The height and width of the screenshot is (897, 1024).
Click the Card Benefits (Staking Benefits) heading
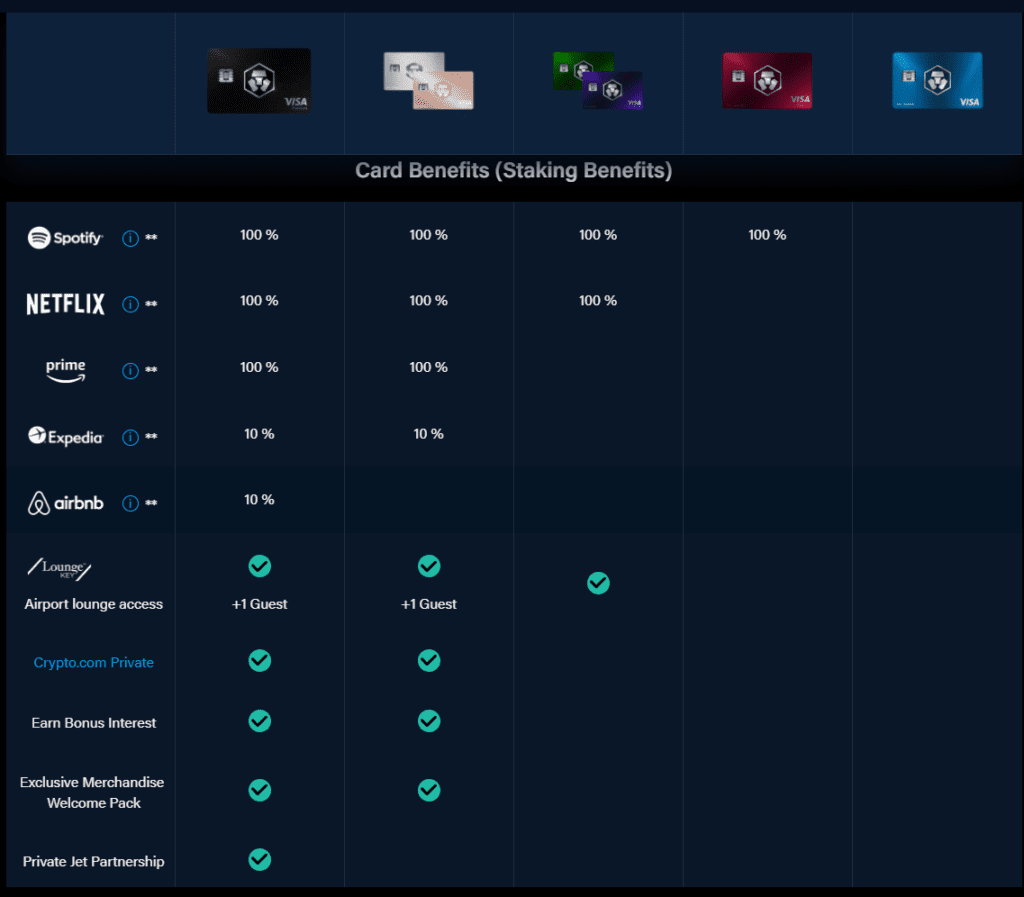[x=513, y=171]
